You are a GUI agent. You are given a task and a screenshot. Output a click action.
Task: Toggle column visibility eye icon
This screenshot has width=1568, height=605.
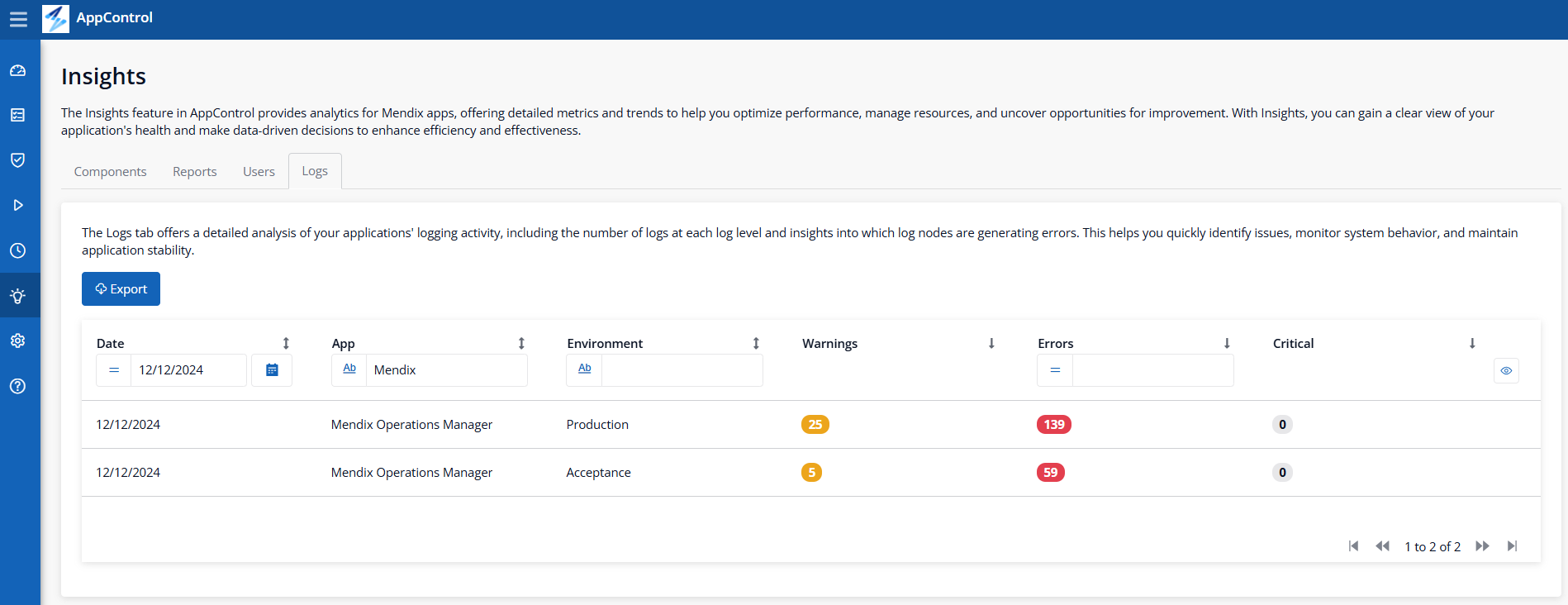[x=1506, y=370]
